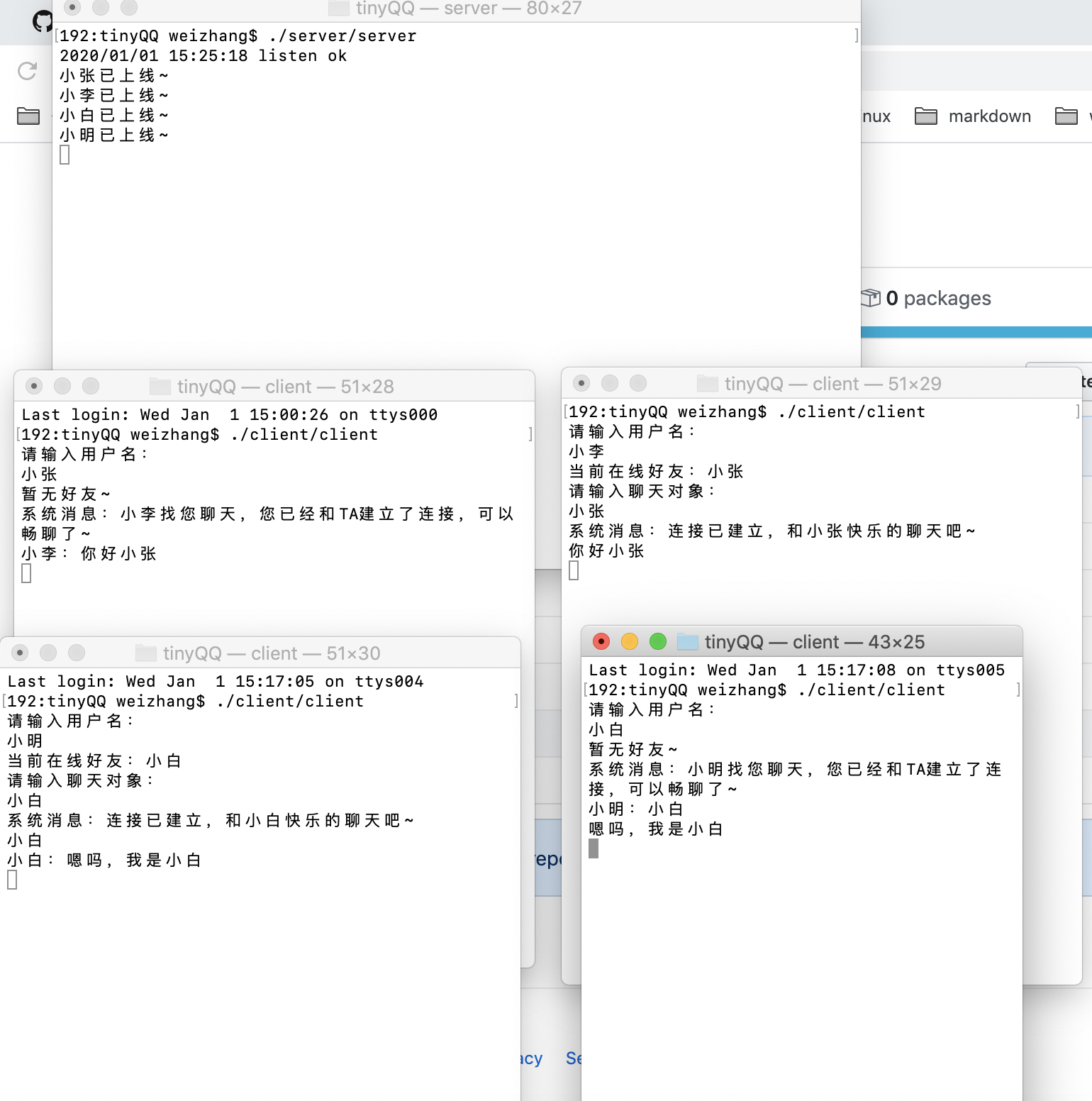Click './server/server' command in server window
The image size is (1092, 1101).
pos(342,36)
